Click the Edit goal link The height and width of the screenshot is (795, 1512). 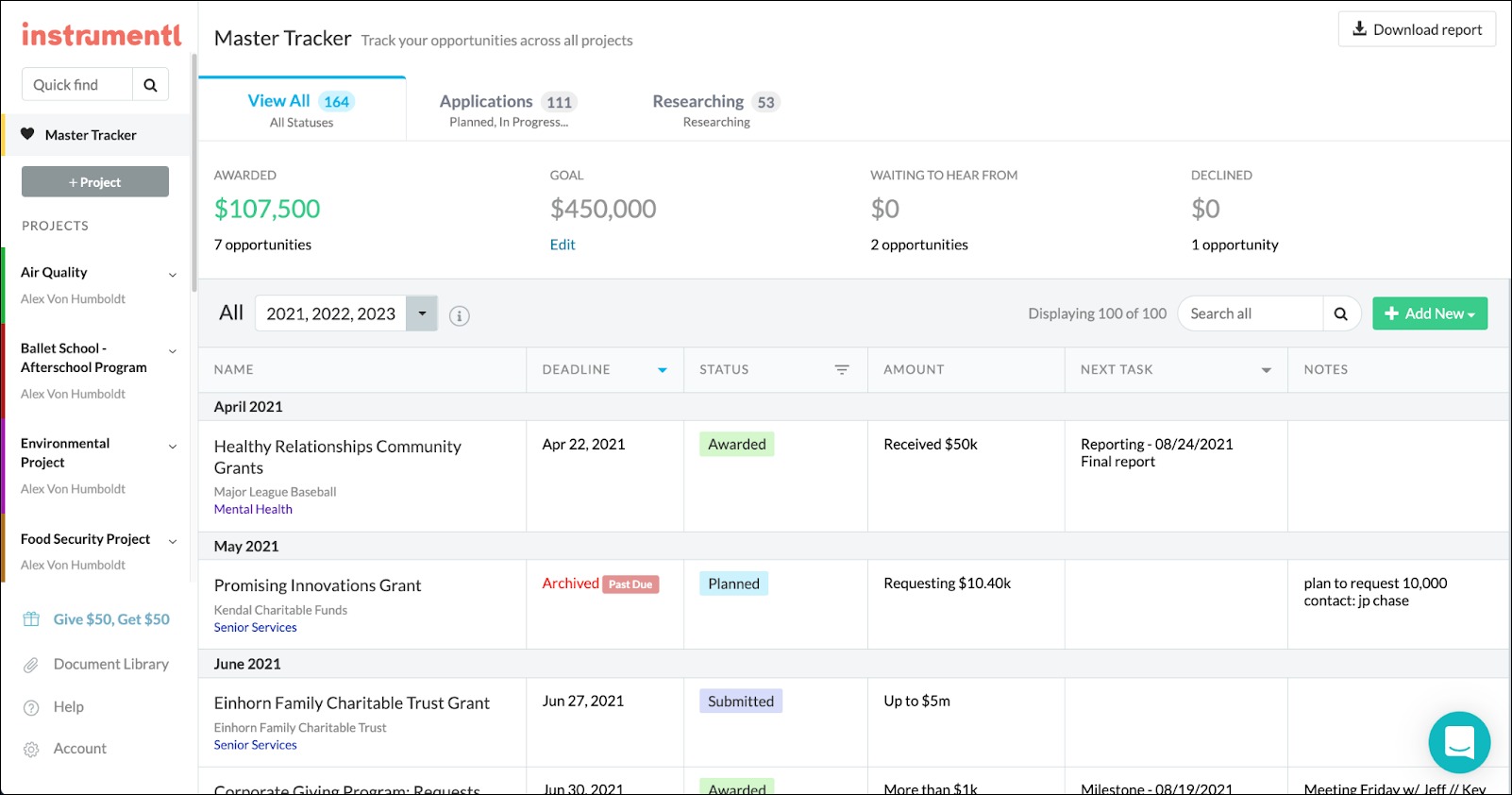click(563, 245)
